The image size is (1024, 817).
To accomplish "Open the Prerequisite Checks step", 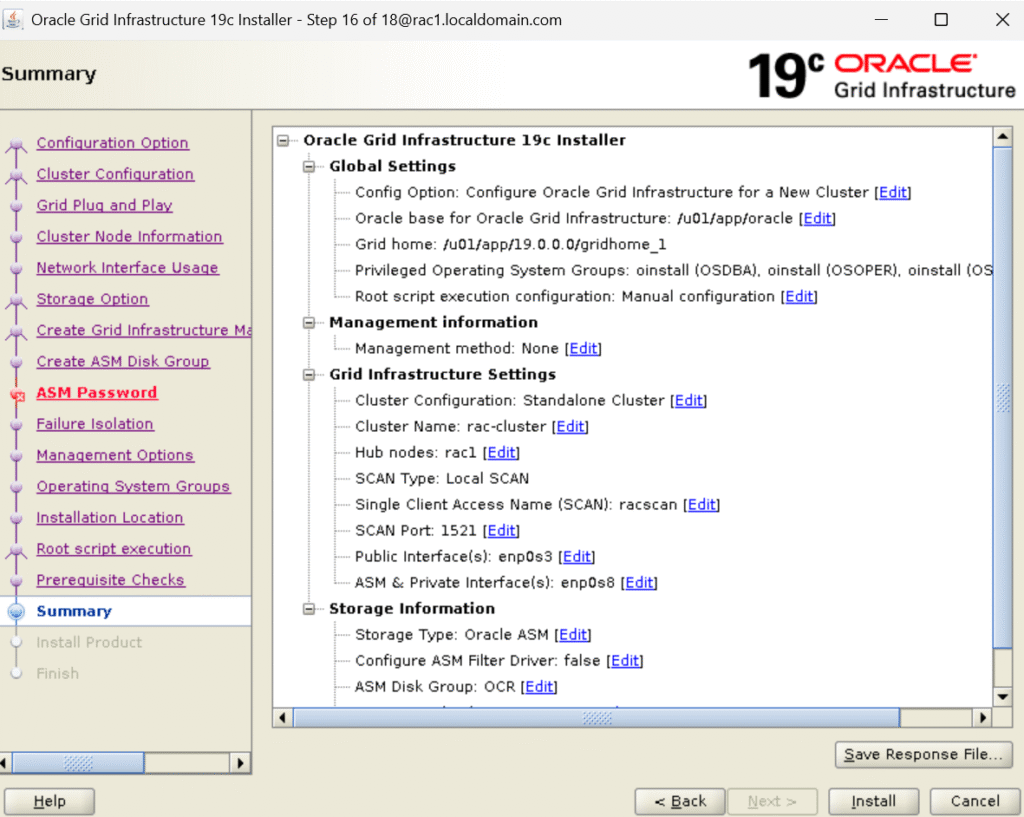I will [110, 580].
